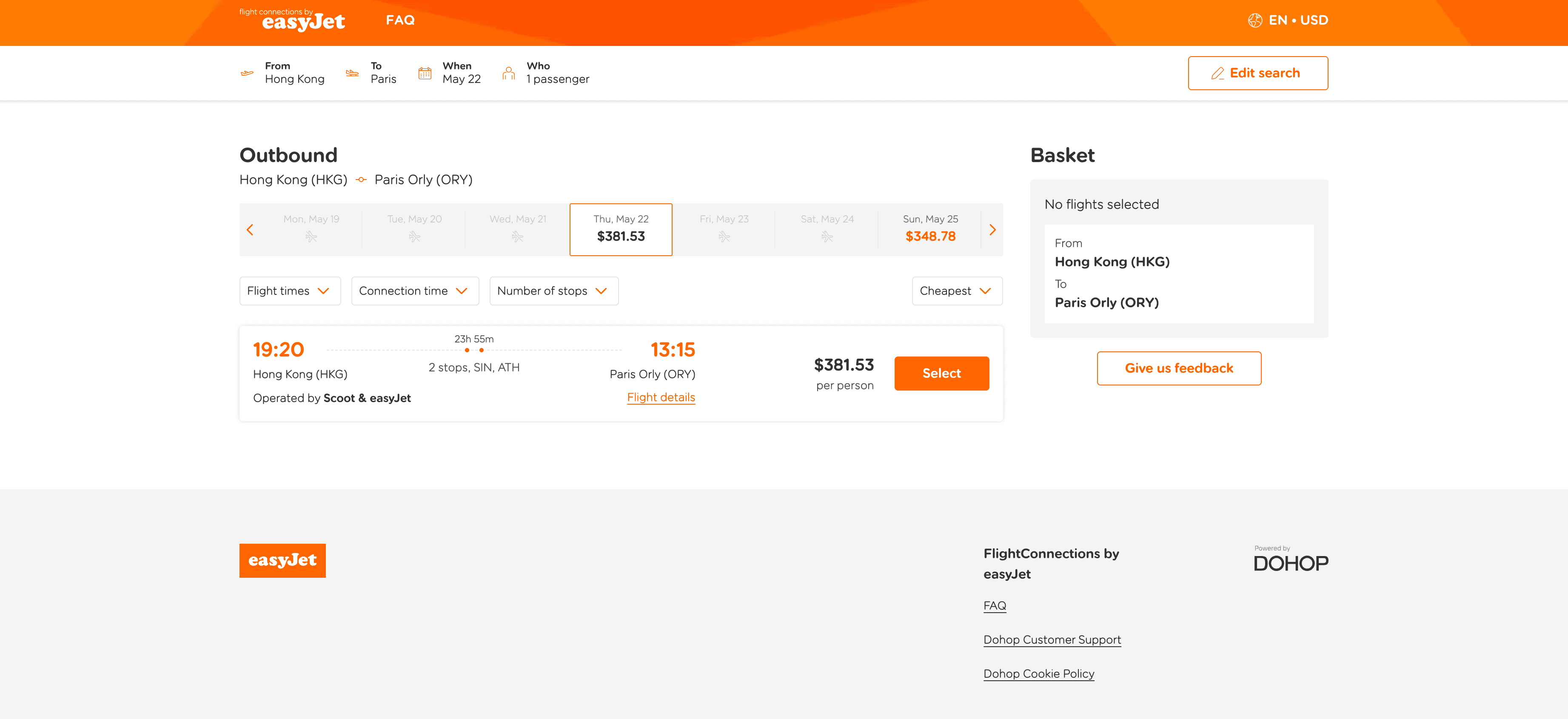Show later dates with right arrow
Viewport: 1568px width, 719px height.
pos(992,230)
